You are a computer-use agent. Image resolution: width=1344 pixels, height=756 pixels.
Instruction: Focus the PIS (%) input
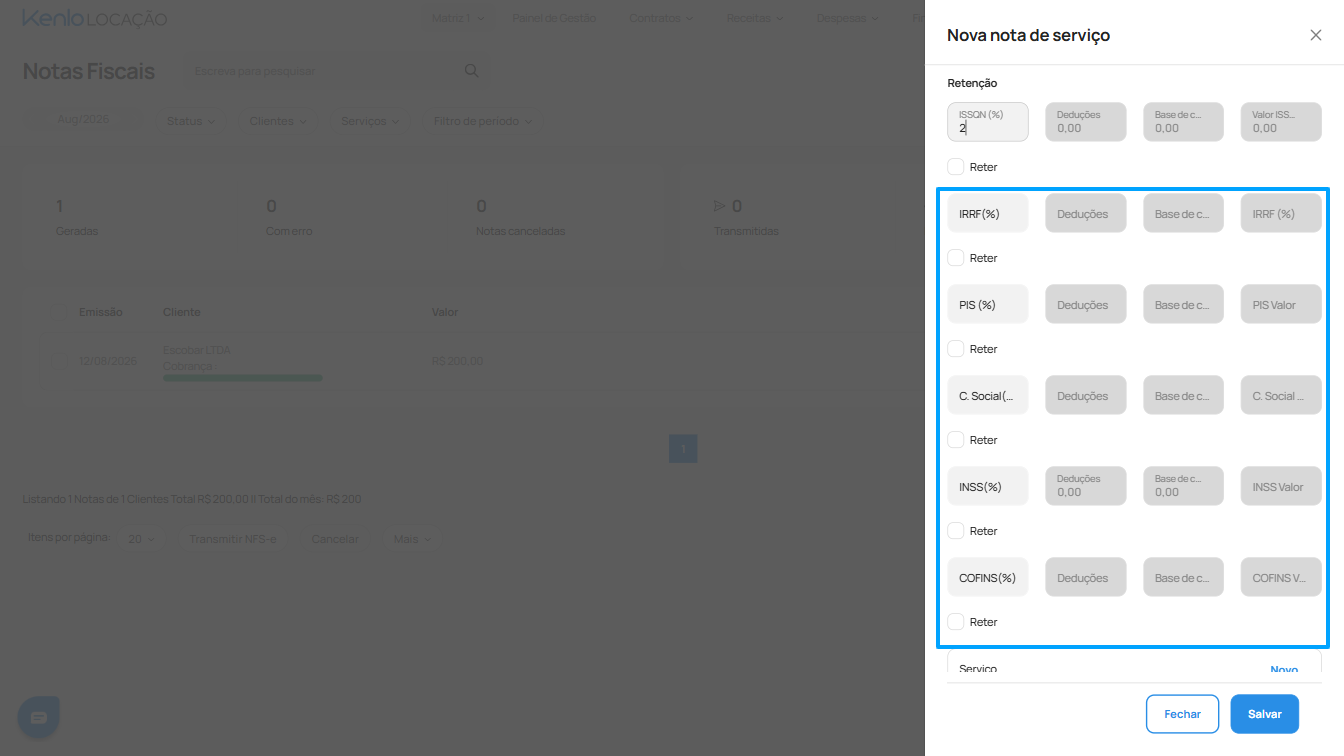pos(988,304)
